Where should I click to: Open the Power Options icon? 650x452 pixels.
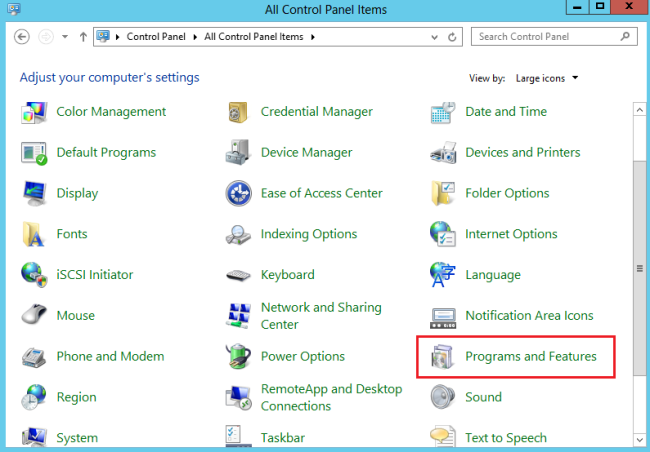(238, 357)
